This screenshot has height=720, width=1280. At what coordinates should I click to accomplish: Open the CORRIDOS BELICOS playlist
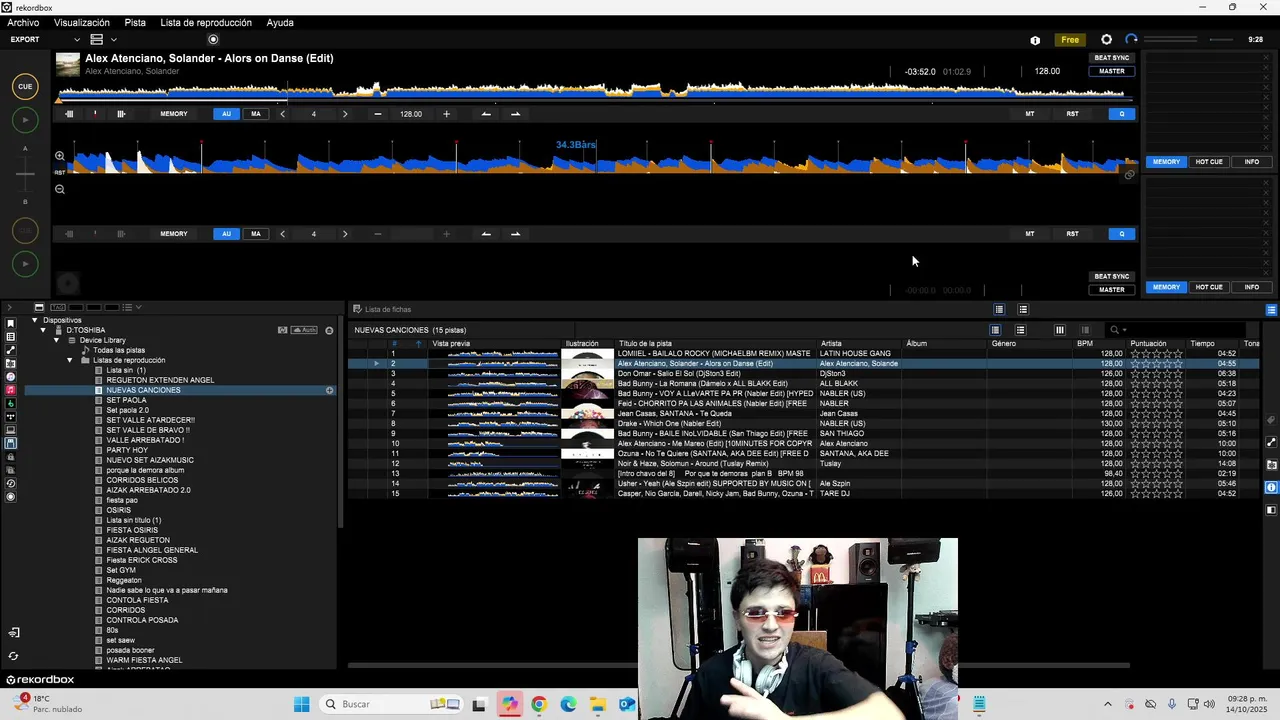click(x=142, y=480)
